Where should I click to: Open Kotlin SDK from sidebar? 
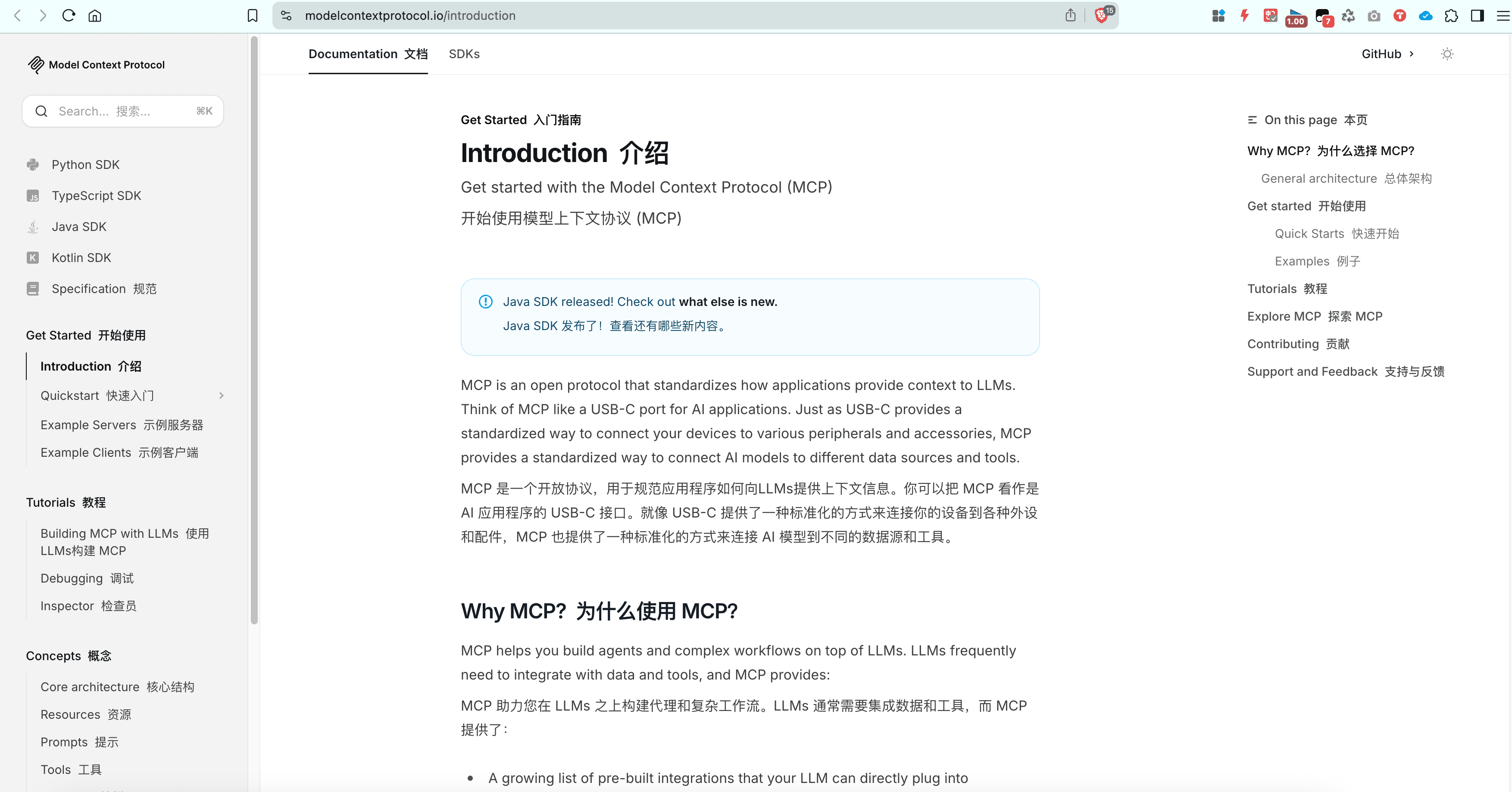pos(81,258)
